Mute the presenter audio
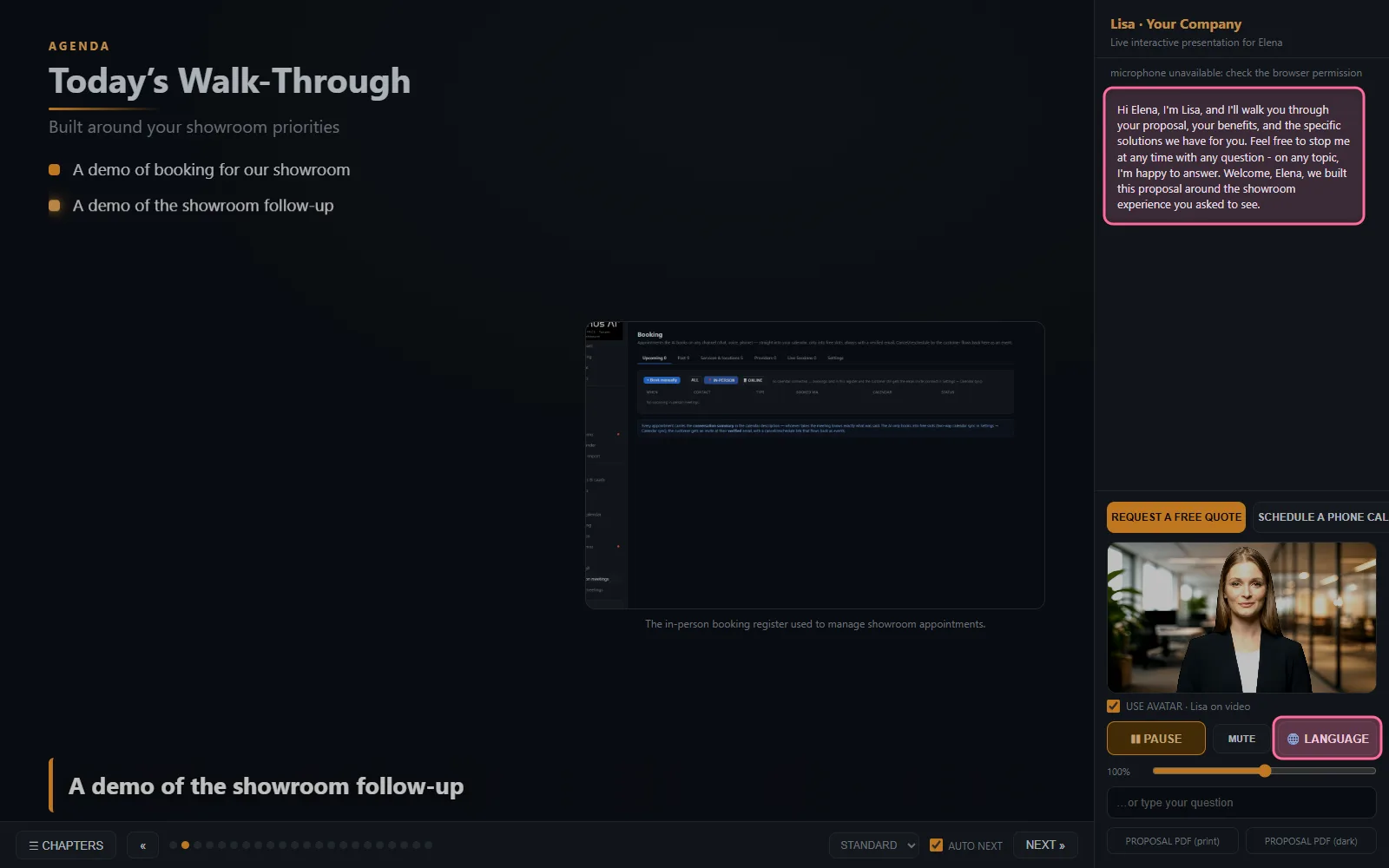 coord(1241,739)
